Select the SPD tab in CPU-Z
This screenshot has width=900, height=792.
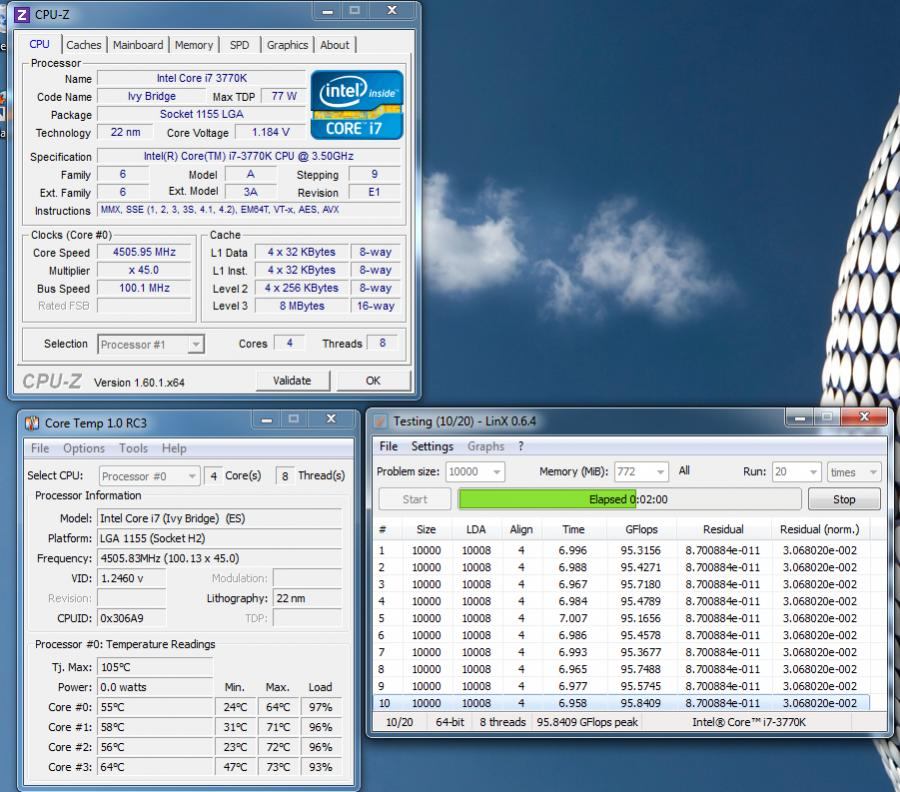pyautogui.click(x=239, y=45)
